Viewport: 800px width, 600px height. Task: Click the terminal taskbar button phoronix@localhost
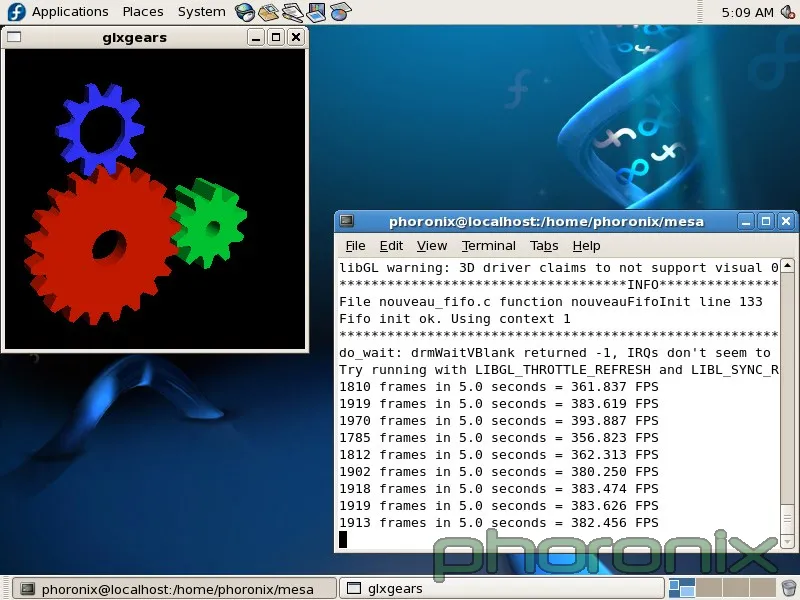174,589
